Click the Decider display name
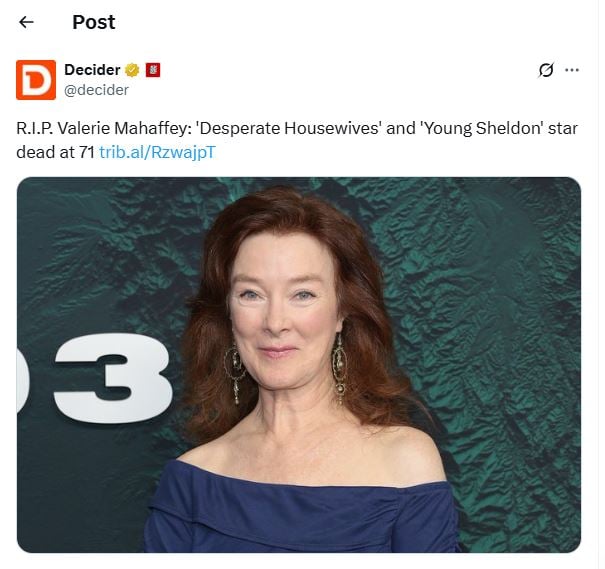Viewport: 605px width, 569px height. [x=92, y=70]
